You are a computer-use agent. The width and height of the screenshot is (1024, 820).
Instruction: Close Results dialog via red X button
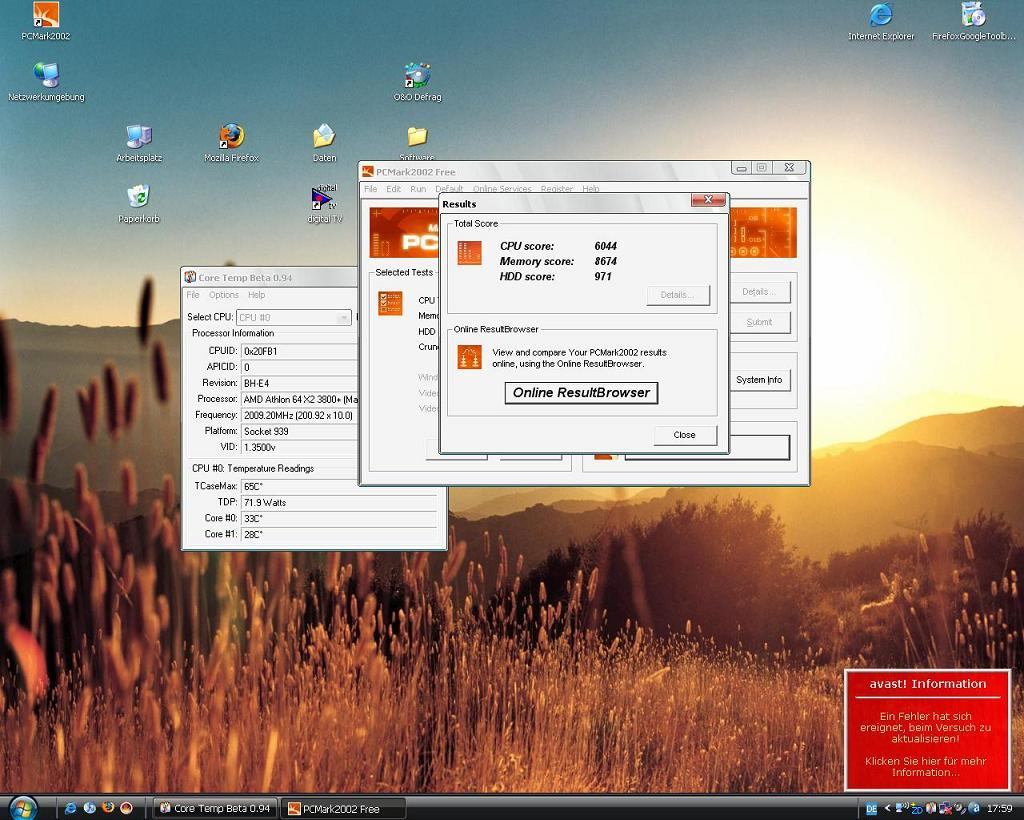pyautogui.click(x=709, y=200)
